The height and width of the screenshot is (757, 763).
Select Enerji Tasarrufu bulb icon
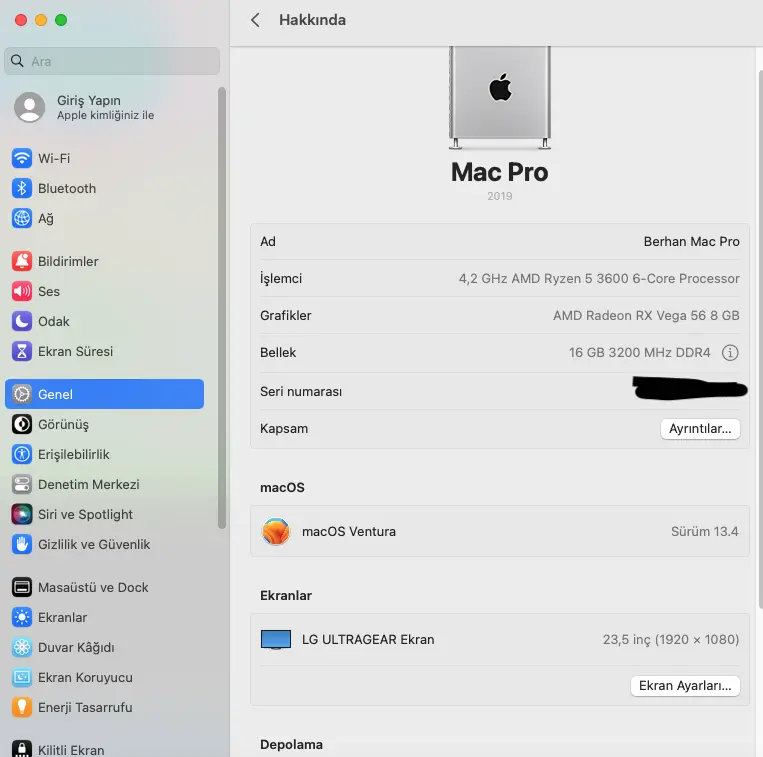pyautogui.click(x=22, y=707)
